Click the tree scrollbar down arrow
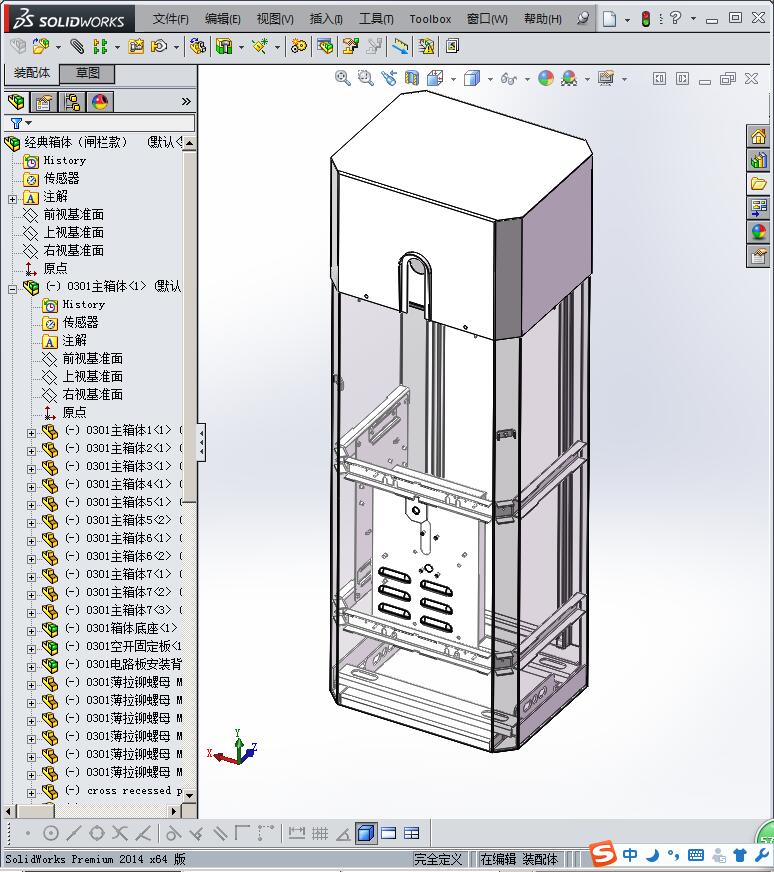 [190, 795]
